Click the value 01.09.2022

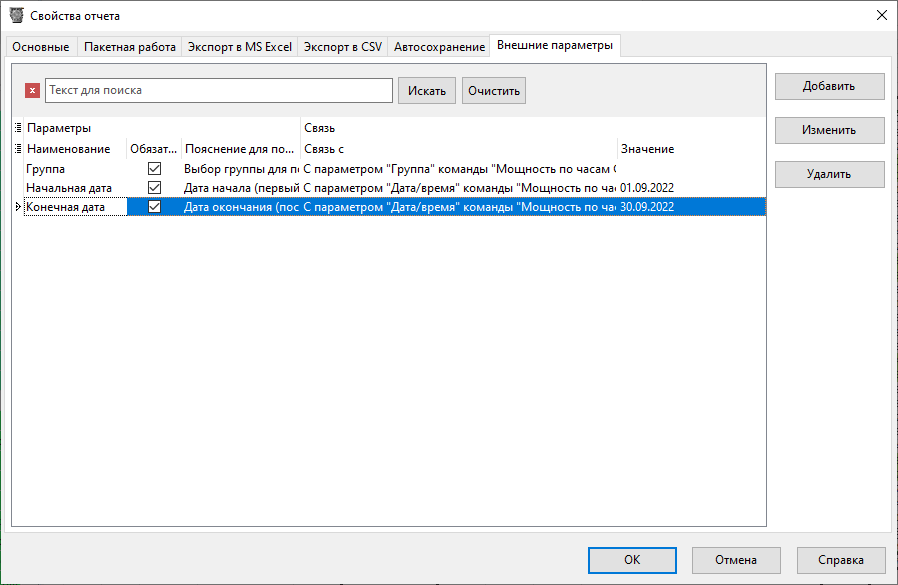[647, 188]
